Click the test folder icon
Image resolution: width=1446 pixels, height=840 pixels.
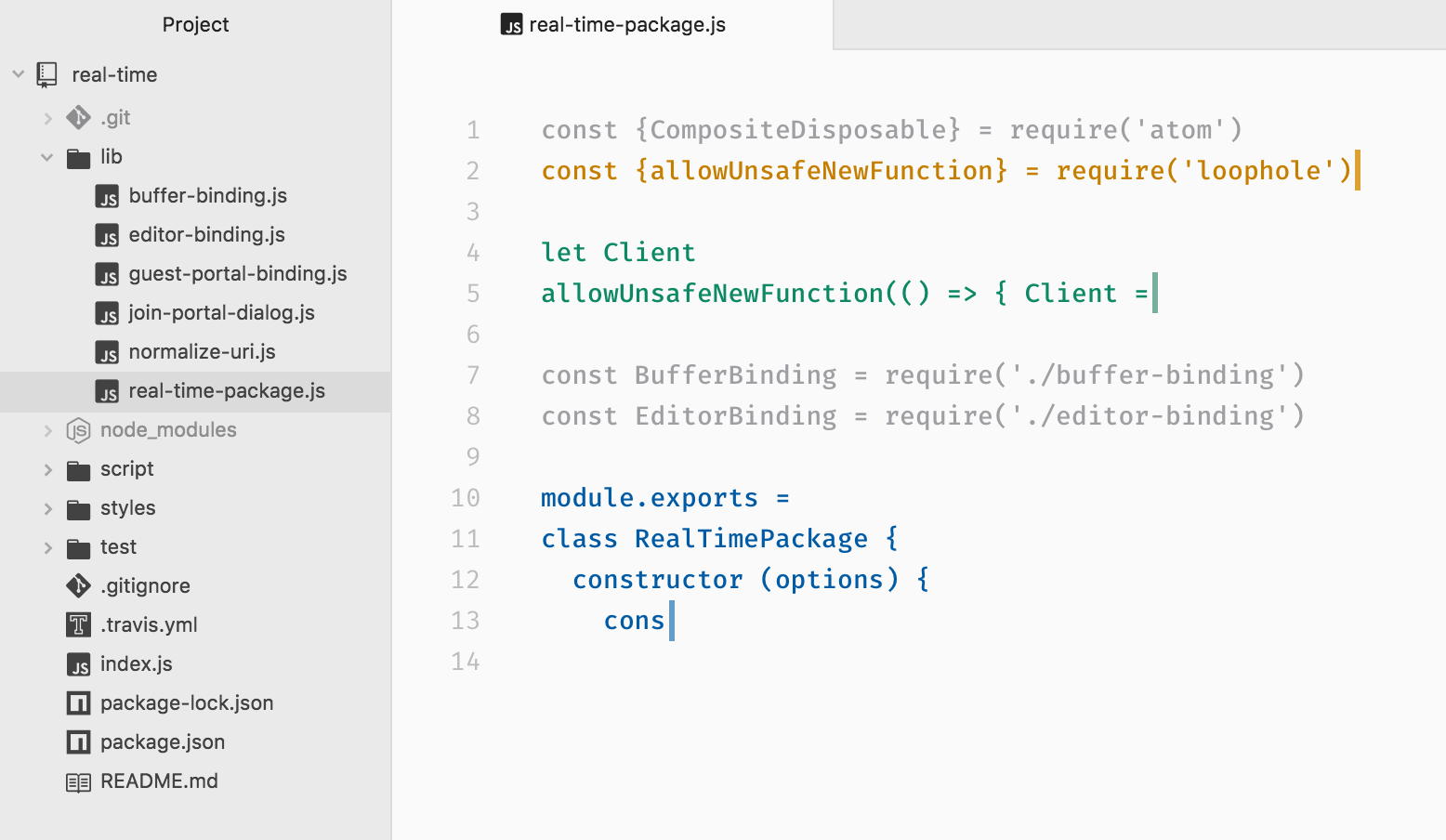coord(78,547)
